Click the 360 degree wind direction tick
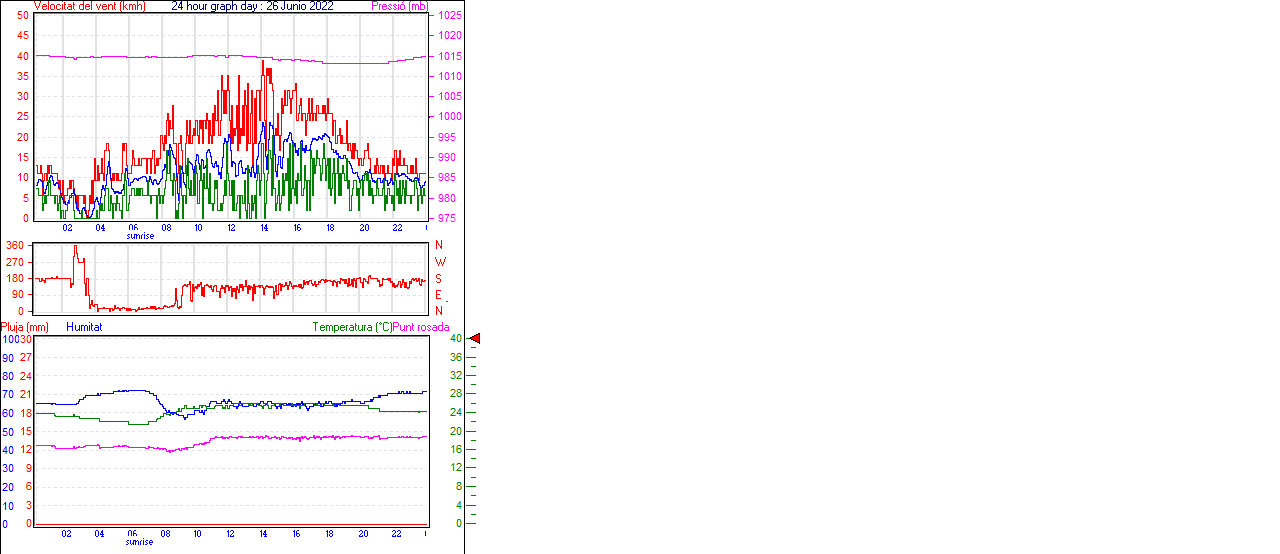 pos(15,245)
